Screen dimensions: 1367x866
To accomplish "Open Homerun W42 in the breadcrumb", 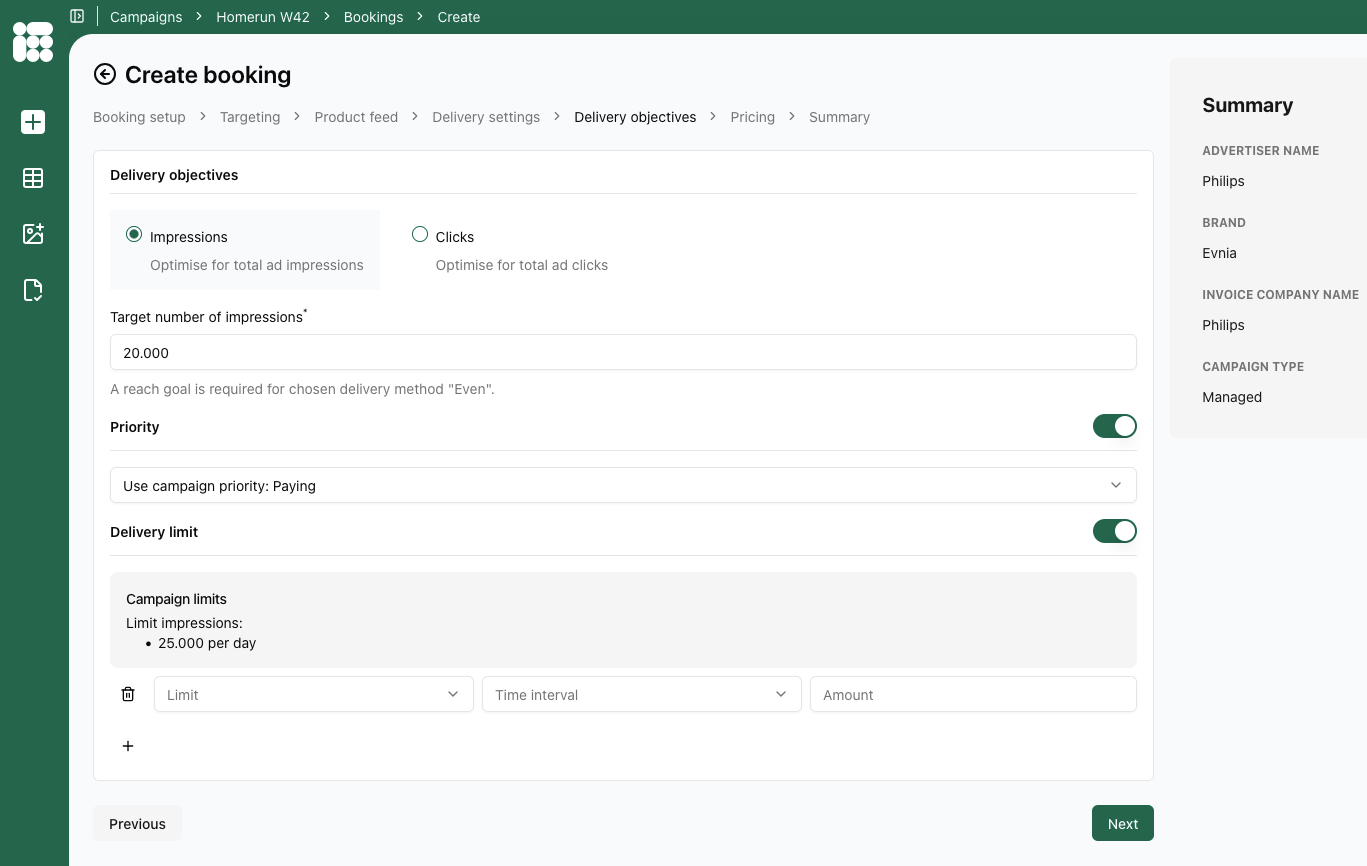I will (x=263, y=17).
